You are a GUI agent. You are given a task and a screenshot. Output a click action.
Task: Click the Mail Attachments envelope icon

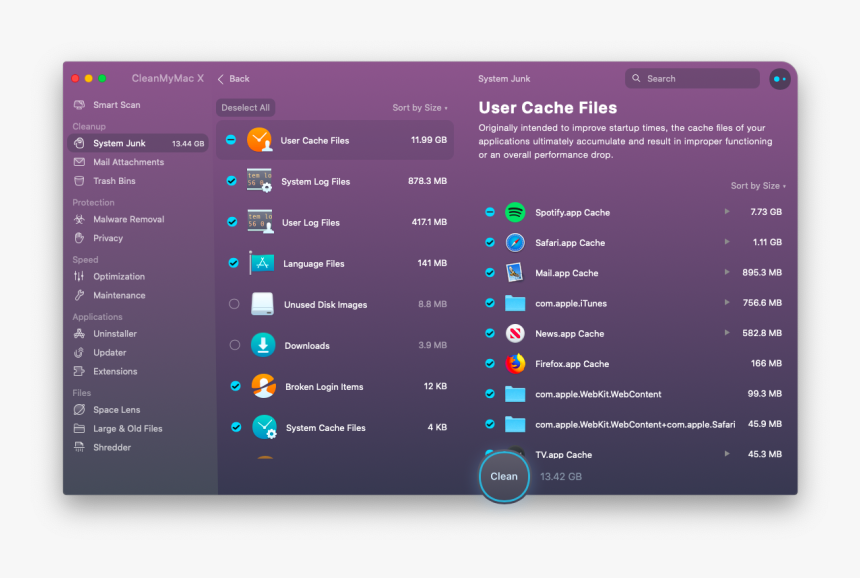80,162
